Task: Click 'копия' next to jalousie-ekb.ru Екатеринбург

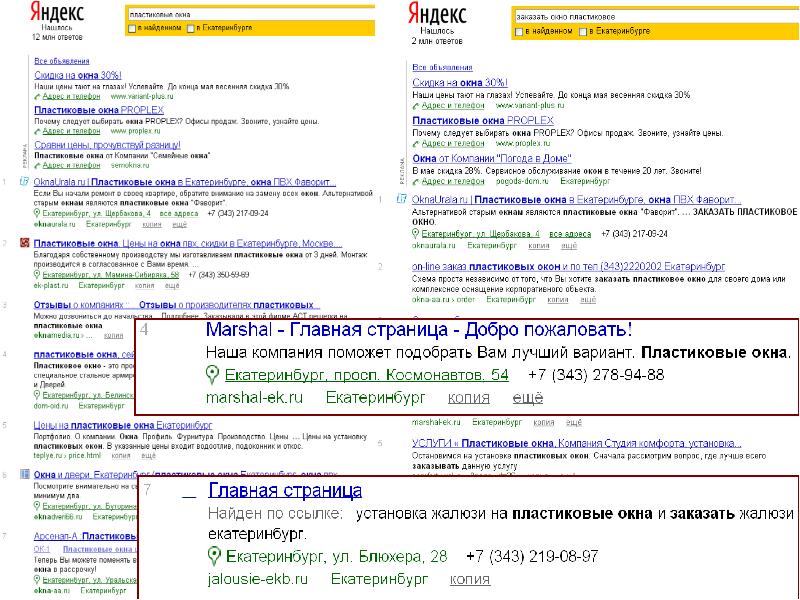Action: (x=470, y=580)
